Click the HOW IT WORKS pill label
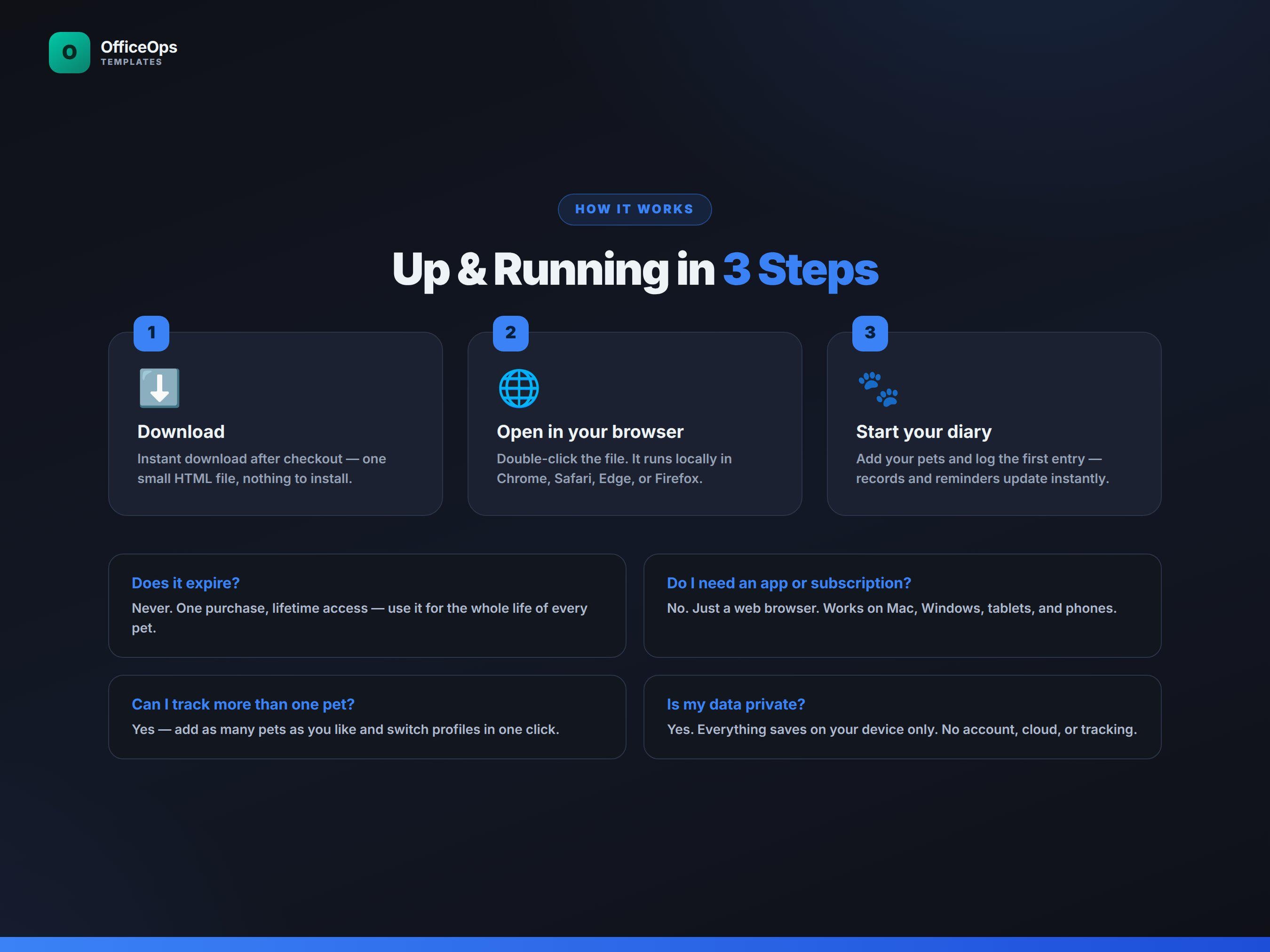This screenshot has width=1270, height=952. coord(635,210)
